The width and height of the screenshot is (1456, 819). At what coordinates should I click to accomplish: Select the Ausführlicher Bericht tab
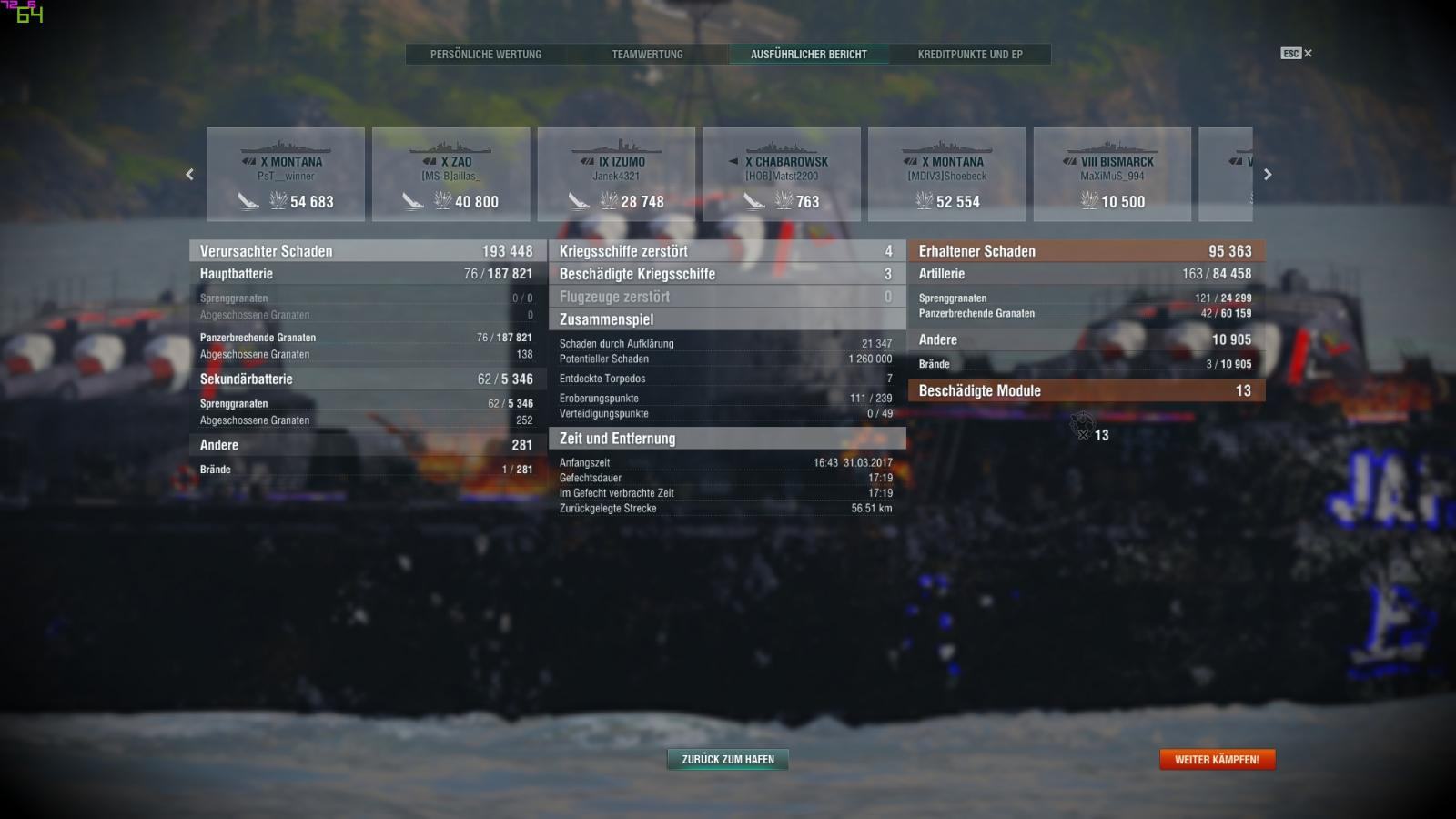click(809, 55)
